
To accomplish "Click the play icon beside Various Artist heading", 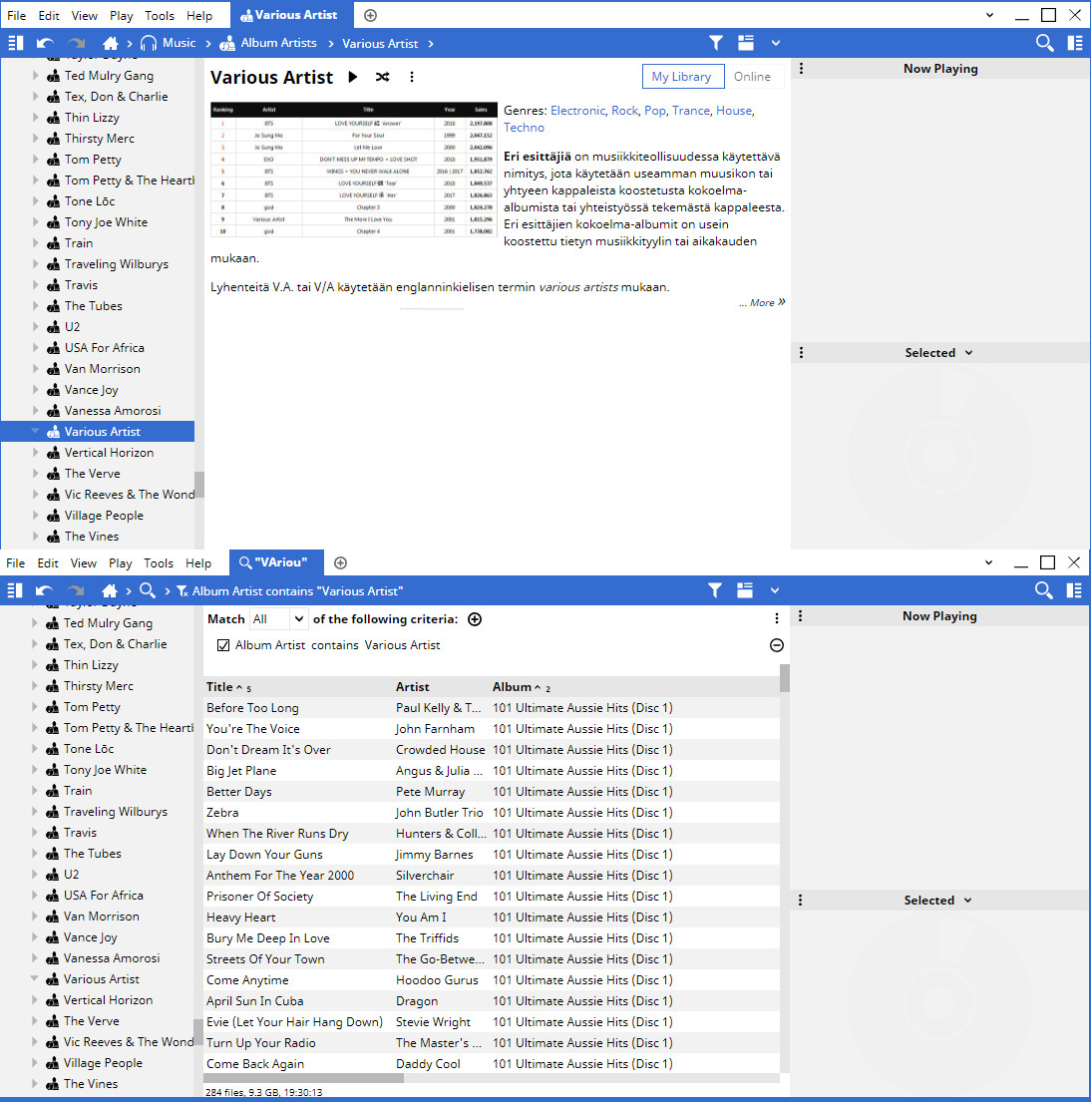I will click(353, 77).
